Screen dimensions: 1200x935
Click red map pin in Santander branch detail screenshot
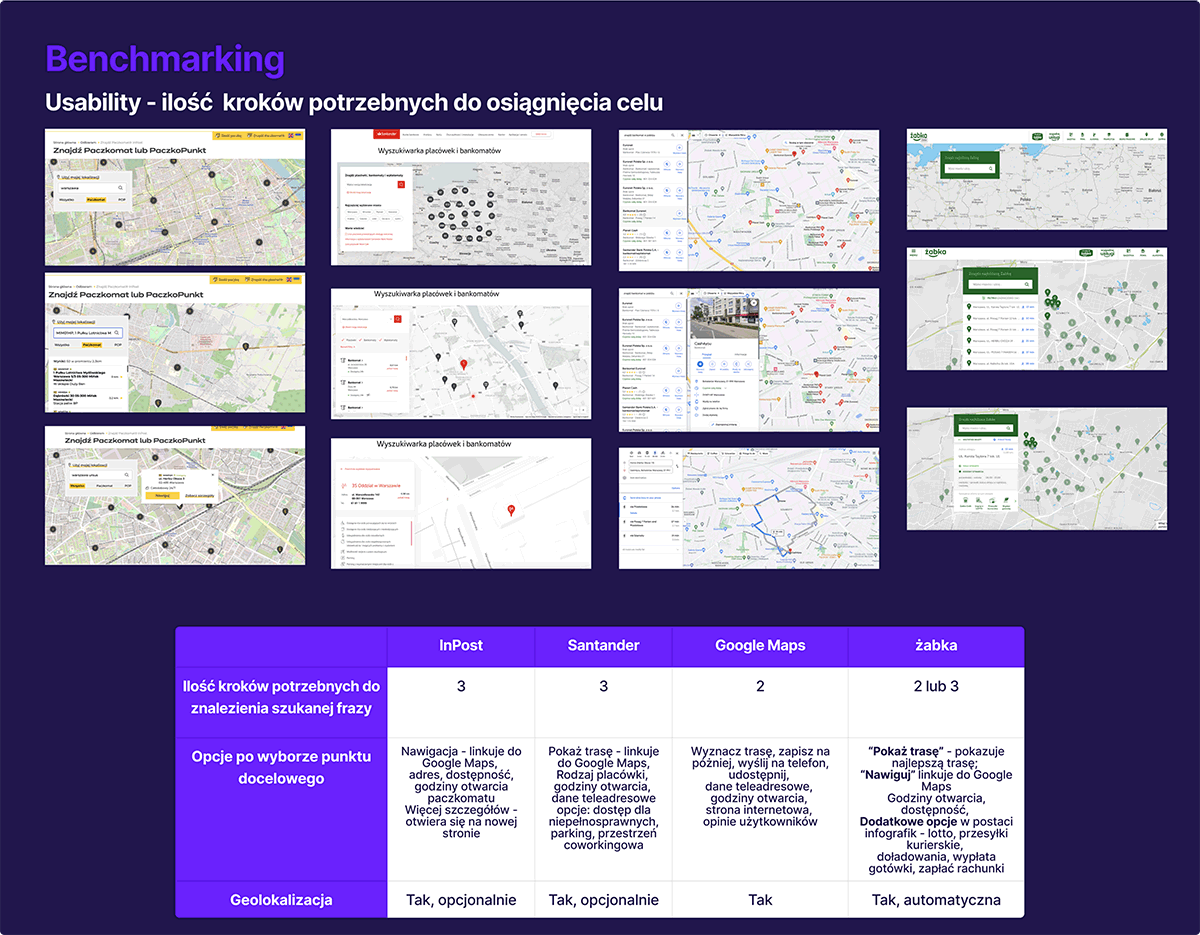pos(511,509)
